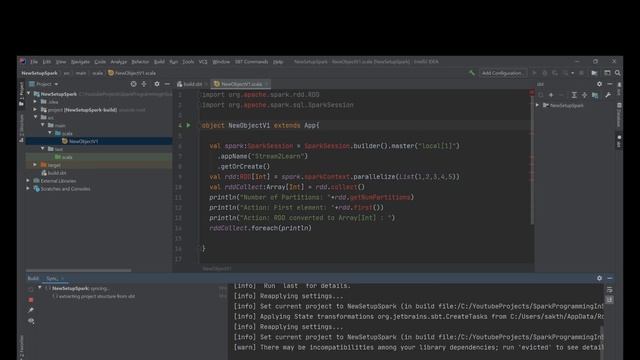The height and width of the screenshot is (360, 640).
Task: Open the Build menu
Action: coord(159,62)
